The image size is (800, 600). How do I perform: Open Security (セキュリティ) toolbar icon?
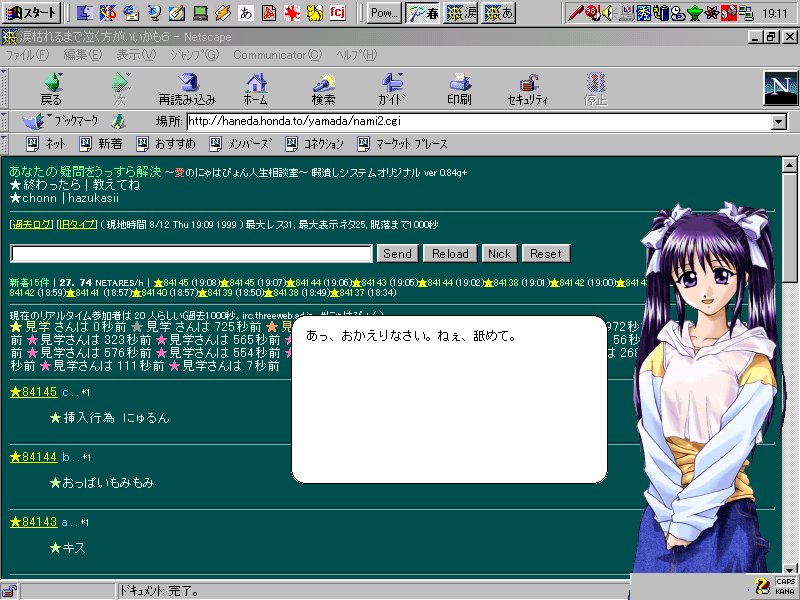pyautogui.click(x=528, y=89)
